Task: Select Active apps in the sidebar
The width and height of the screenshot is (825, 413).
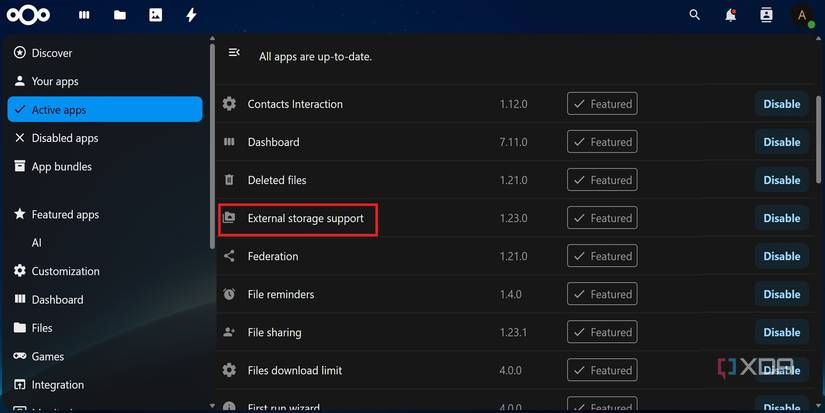Action: point(105,109)
